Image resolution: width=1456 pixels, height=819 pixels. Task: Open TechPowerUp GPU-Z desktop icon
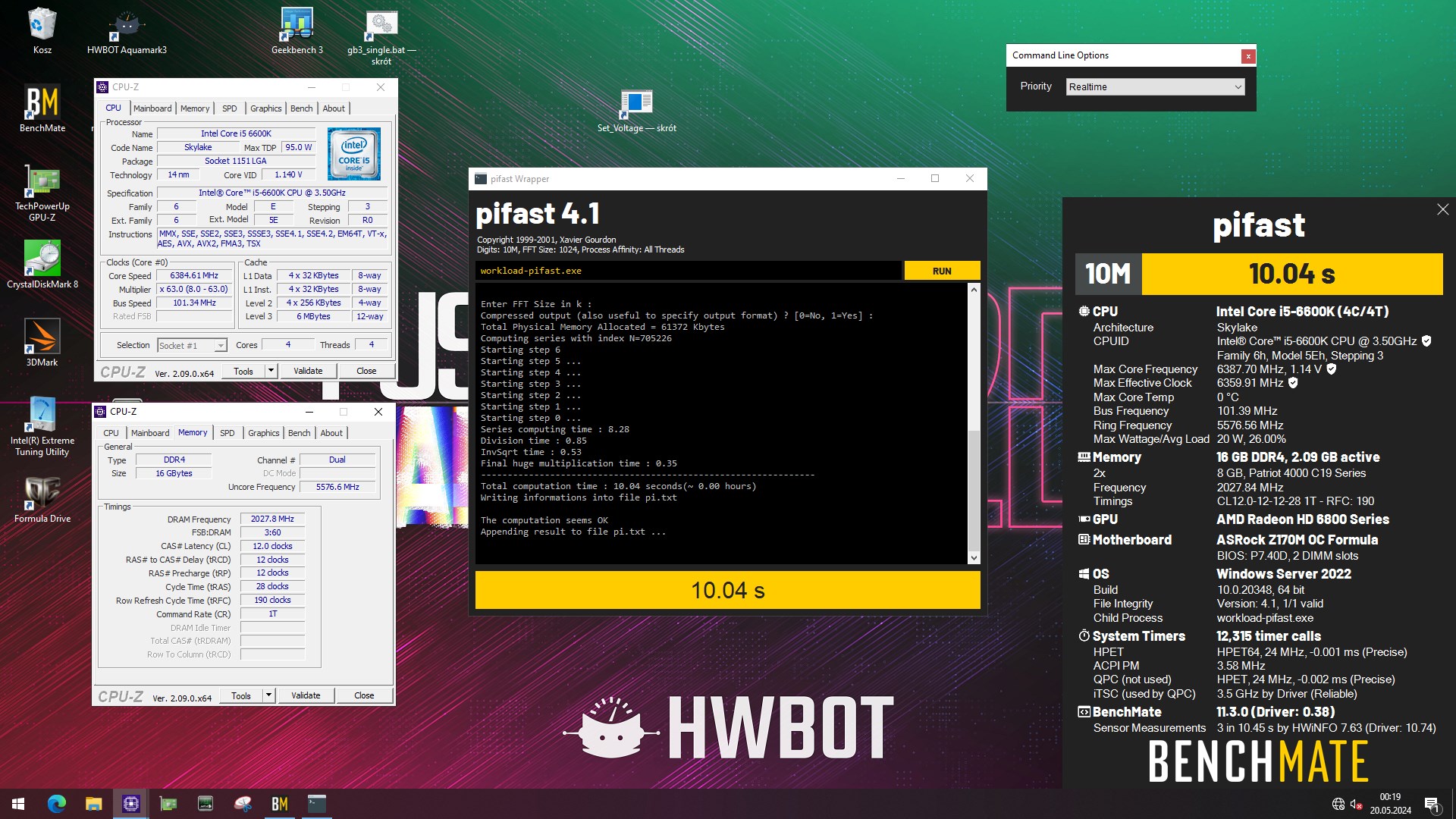[x=42, y=193]
